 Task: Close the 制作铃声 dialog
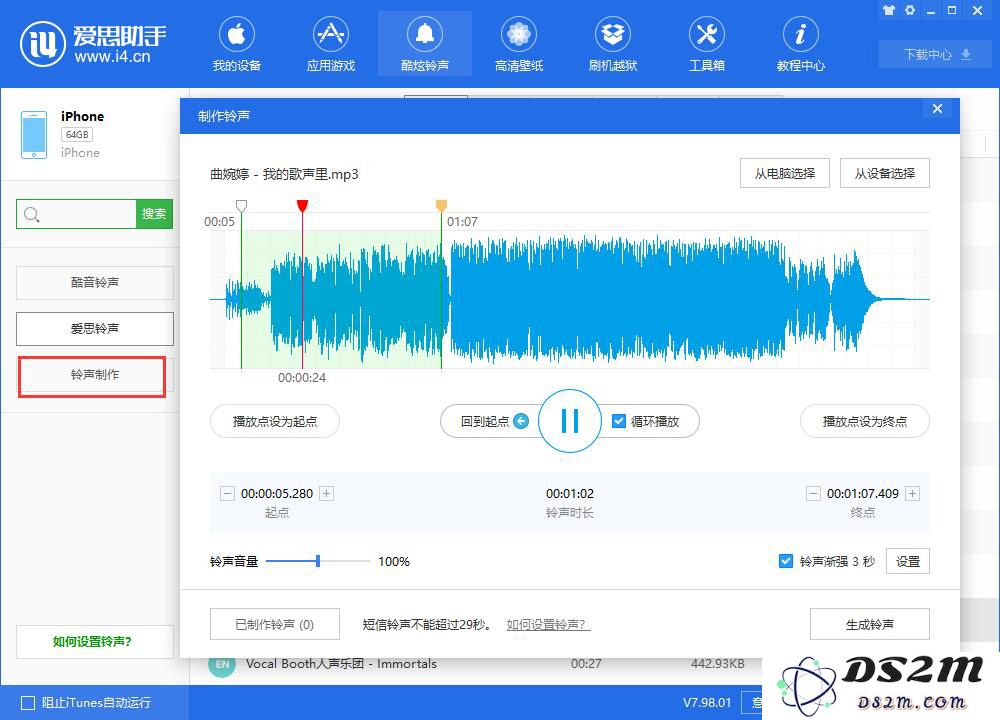pyautogui.click(x=937, y=108)
